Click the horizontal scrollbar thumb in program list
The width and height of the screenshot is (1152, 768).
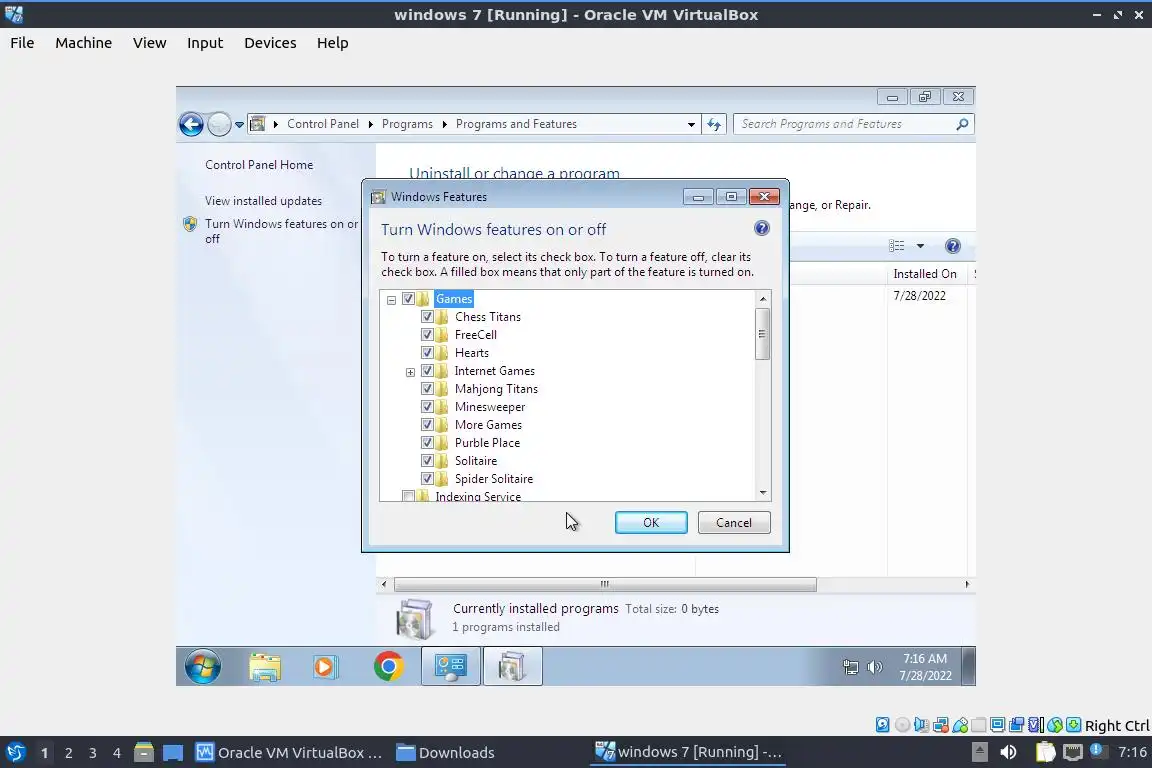[x=605, y=584]
